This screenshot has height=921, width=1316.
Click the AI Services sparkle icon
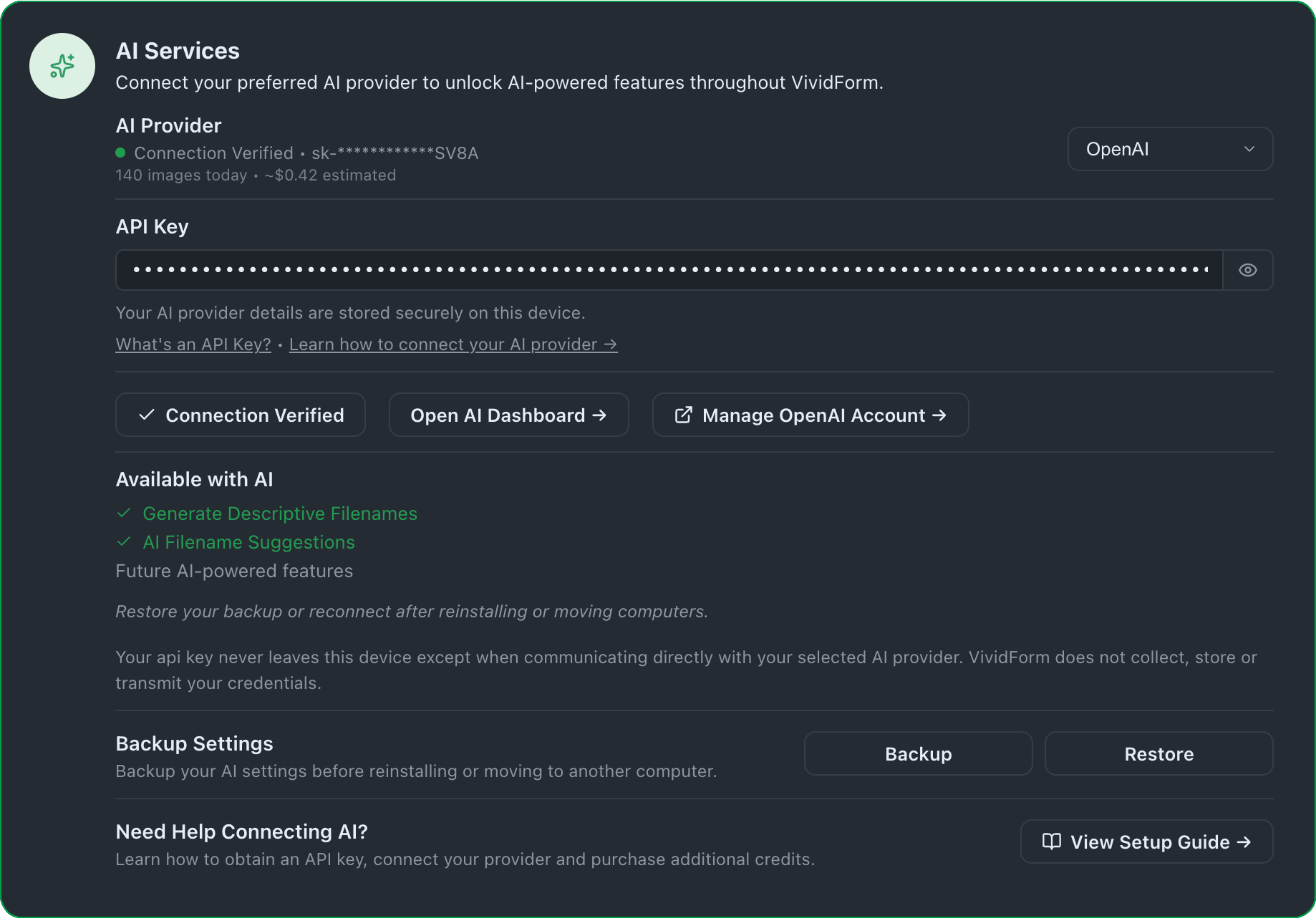point(62,66)
